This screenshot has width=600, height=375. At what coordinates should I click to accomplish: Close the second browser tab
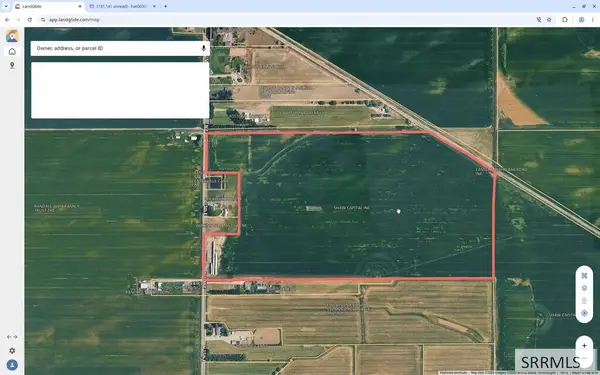[154, 7]
